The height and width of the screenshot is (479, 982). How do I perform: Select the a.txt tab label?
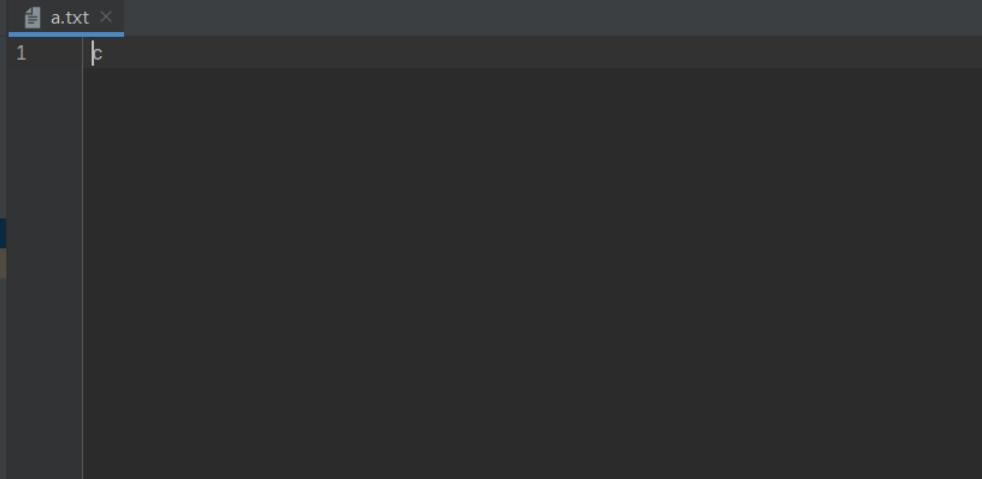click(70, 18)
